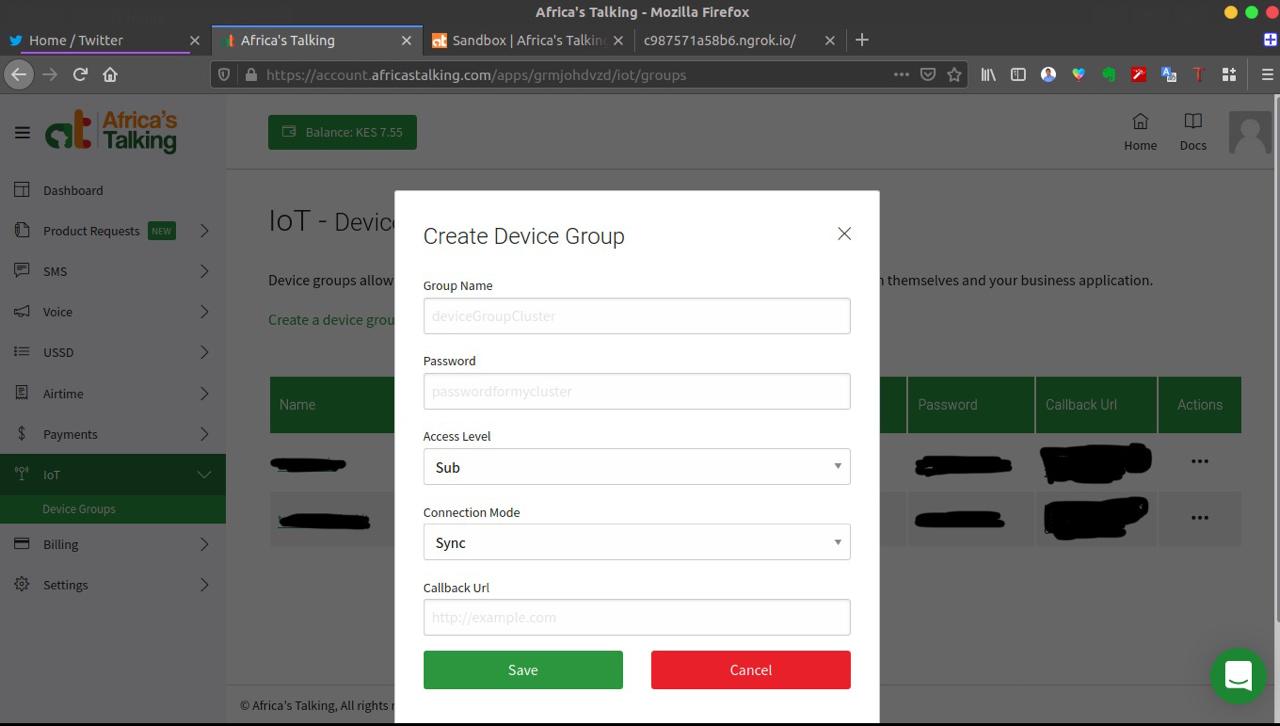
Task: Open page actions three-dot menu
Action: click(901, 74)
